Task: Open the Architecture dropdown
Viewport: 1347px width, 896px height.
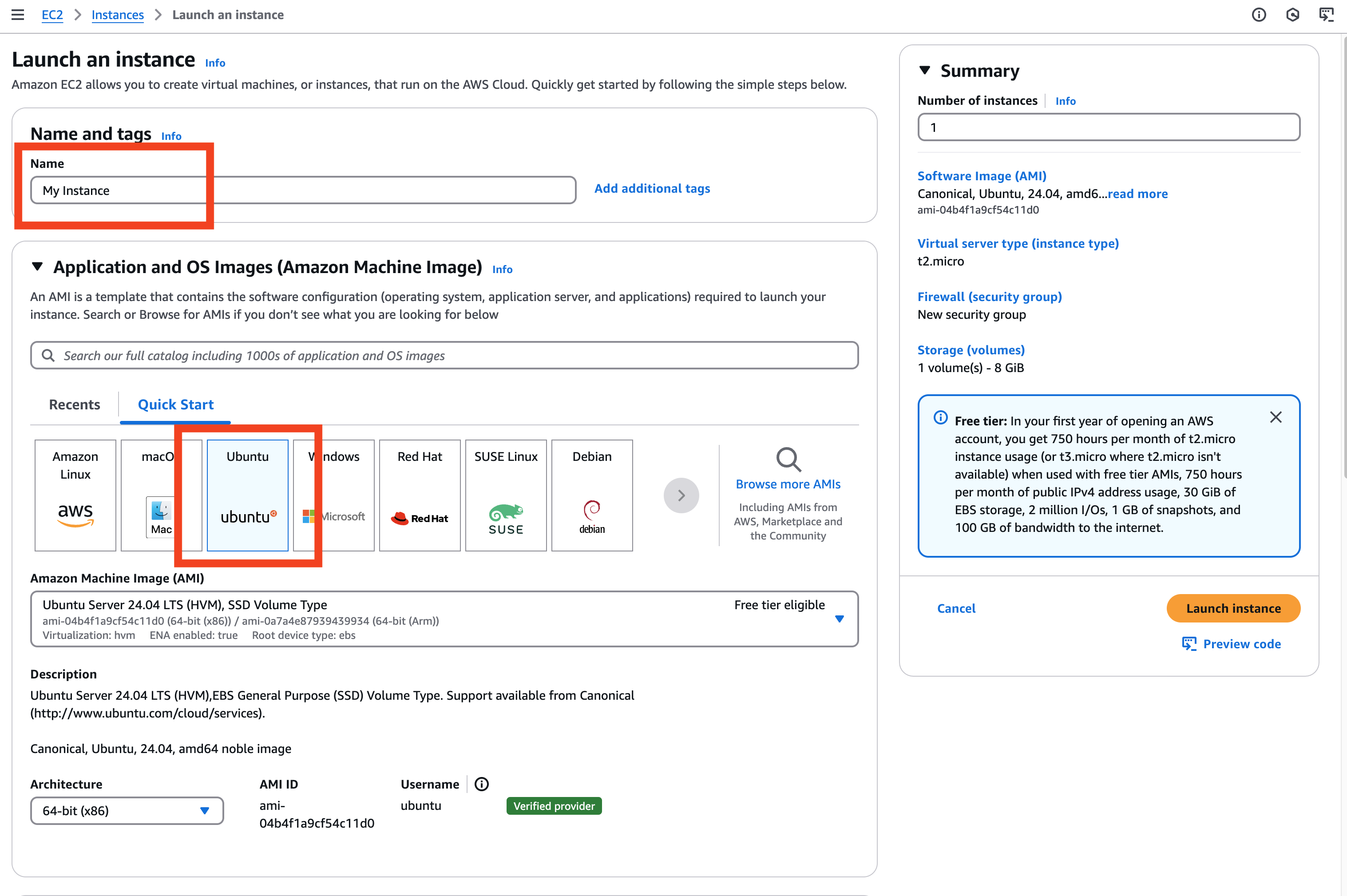Action: pyautogui.click(x=127, y=810)
